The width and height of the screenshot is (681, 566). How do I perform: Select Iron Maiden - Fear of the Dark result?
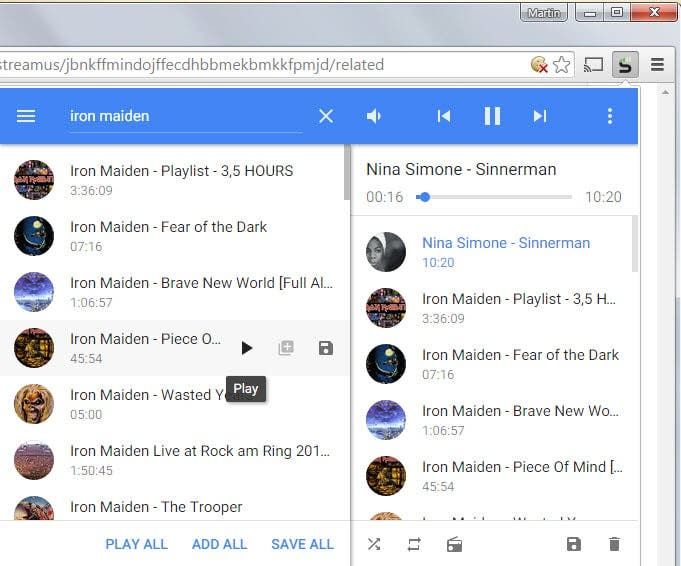pyautogui.click(x=174, y=236)
